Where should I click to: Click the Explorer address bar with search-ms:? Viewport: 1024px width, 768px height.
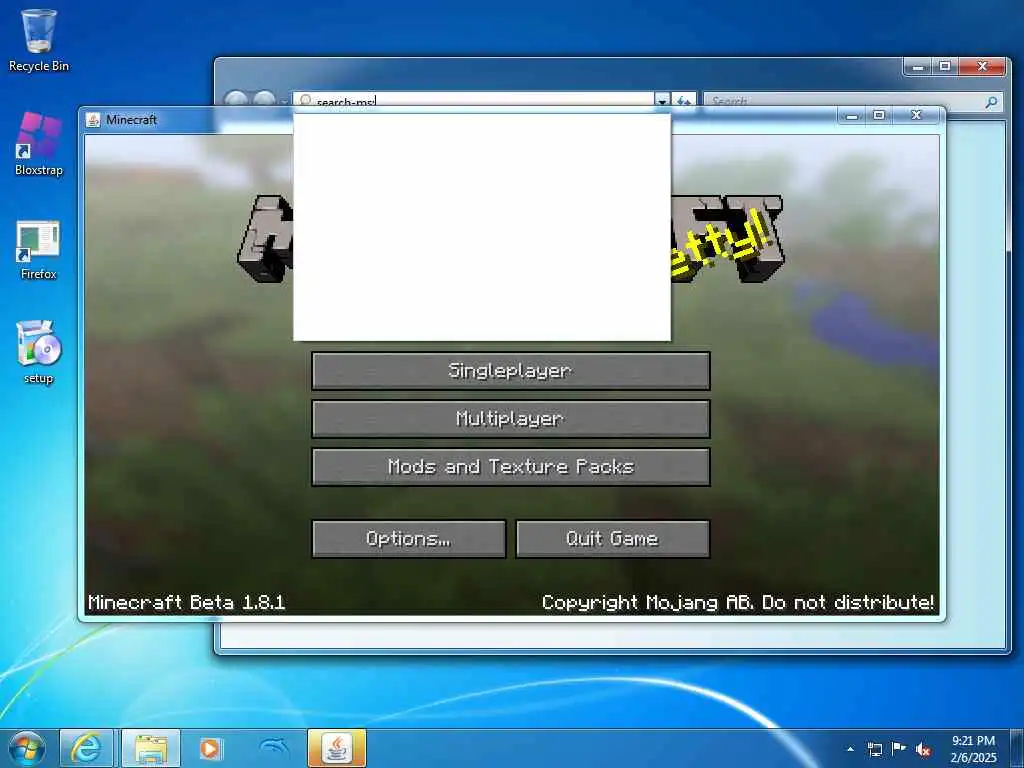pos(473,101)
